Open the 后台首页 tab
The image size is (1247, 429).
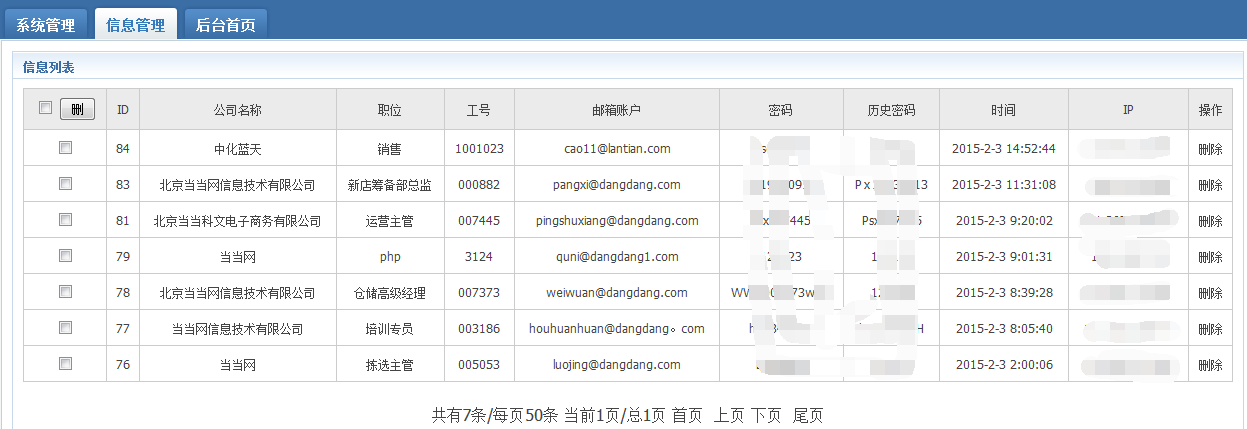[x=226, y=24]
